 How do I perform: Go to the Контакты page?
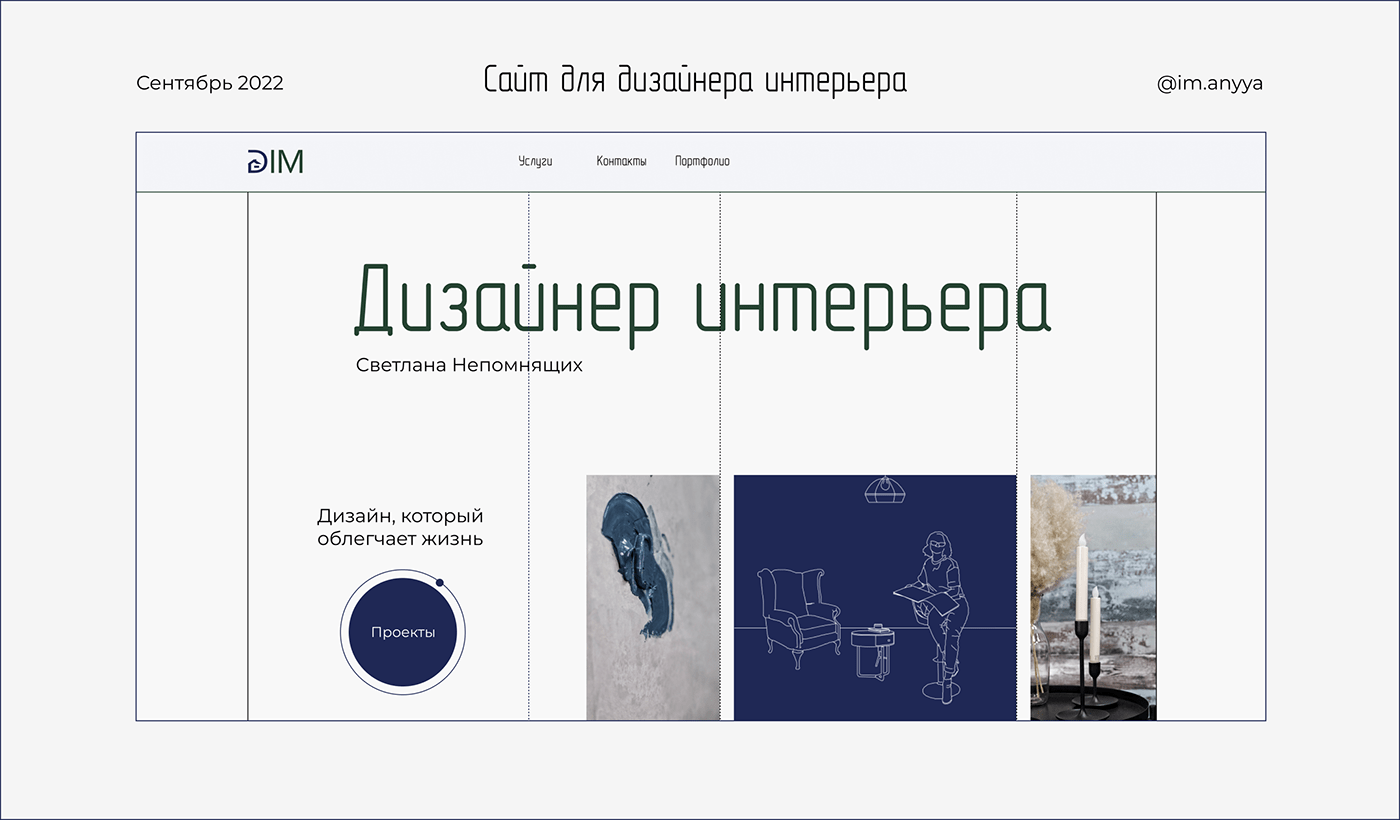[621, 161]
